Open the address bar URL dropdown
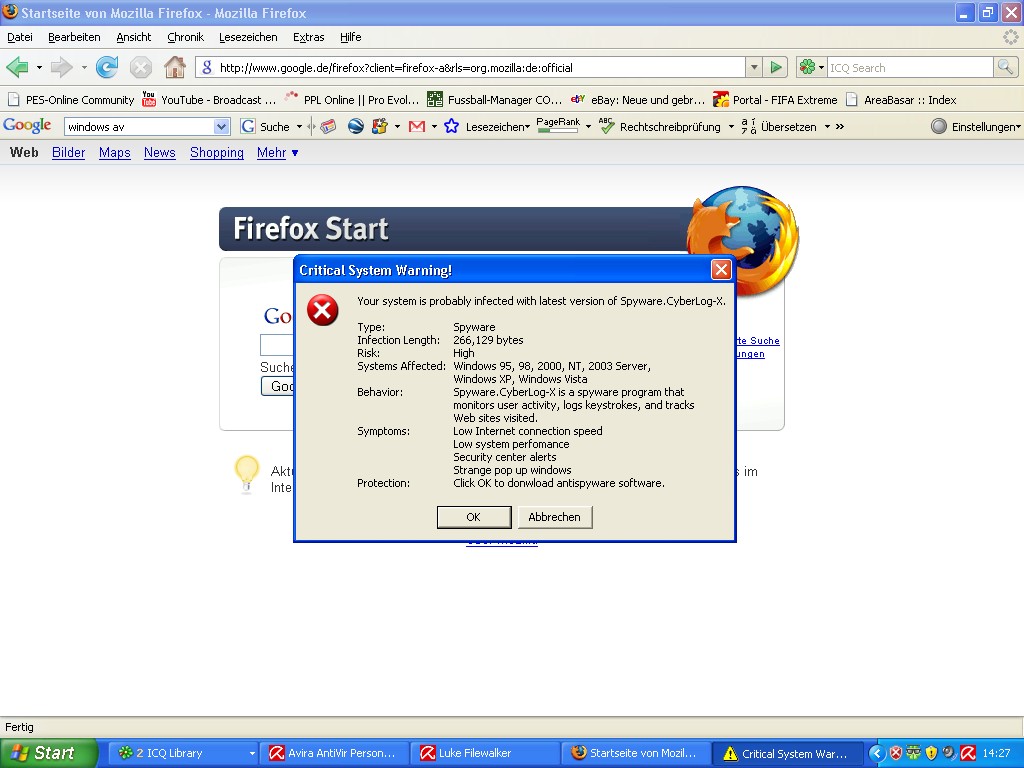 [754, 67]
